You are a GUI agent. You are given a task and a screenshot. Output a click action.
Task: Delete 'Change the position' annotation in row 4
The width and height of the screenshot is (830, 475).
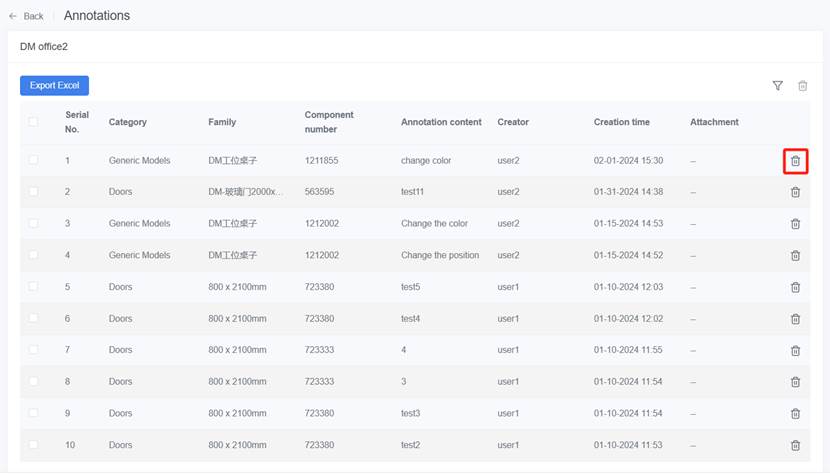795,255
